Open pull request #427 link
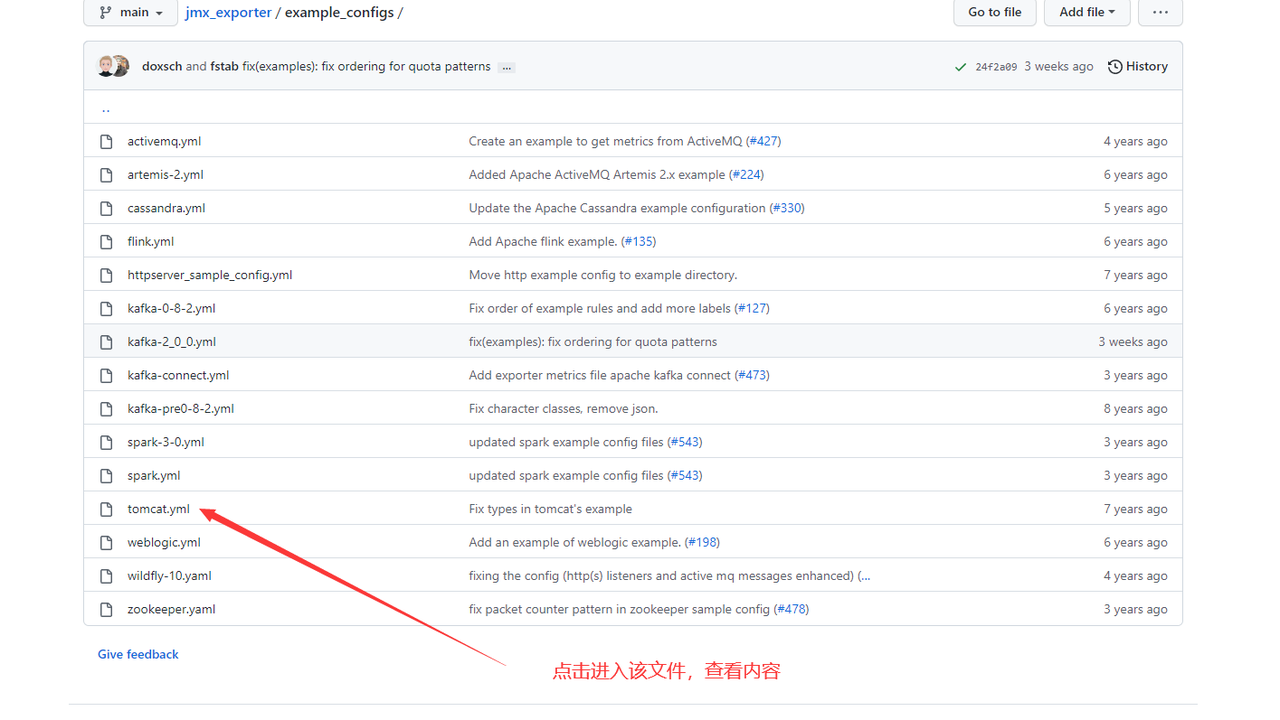 [764, 141]
